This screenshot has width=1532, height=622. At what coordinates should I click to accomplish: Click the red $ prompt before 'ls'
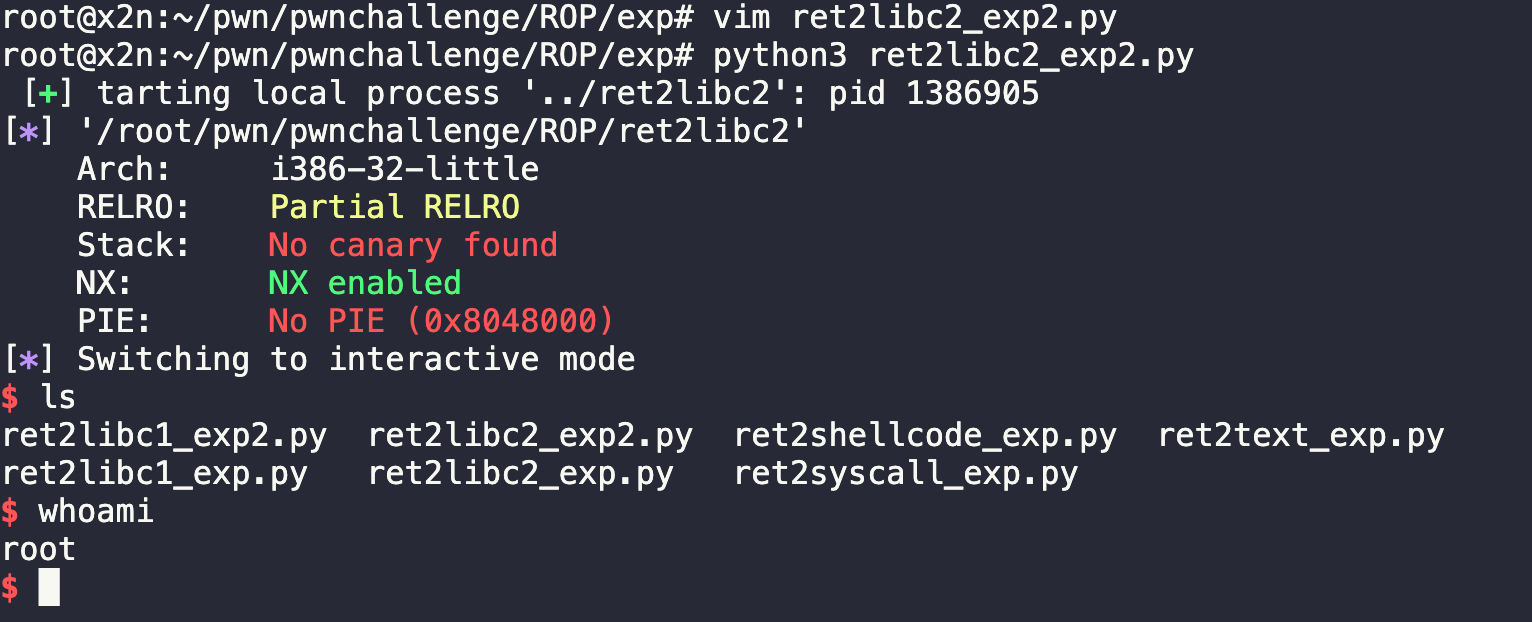[x=10, y=397]
